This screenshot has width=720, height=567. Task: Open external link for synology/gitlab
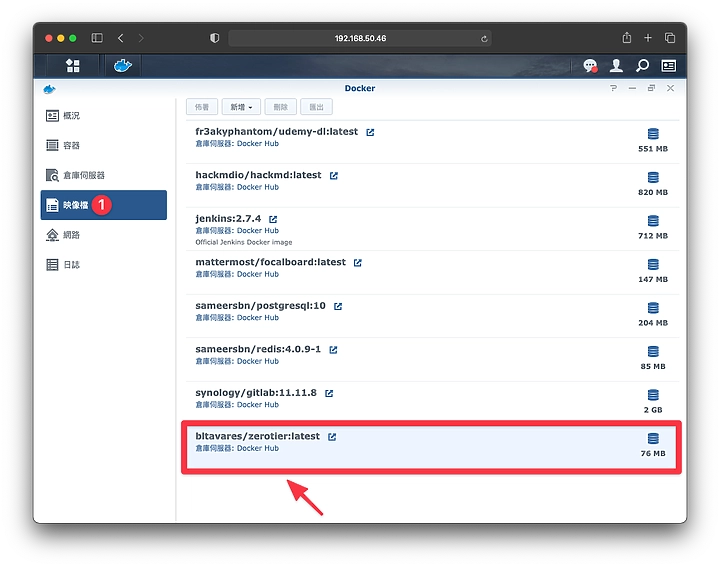tap(329, 393)
